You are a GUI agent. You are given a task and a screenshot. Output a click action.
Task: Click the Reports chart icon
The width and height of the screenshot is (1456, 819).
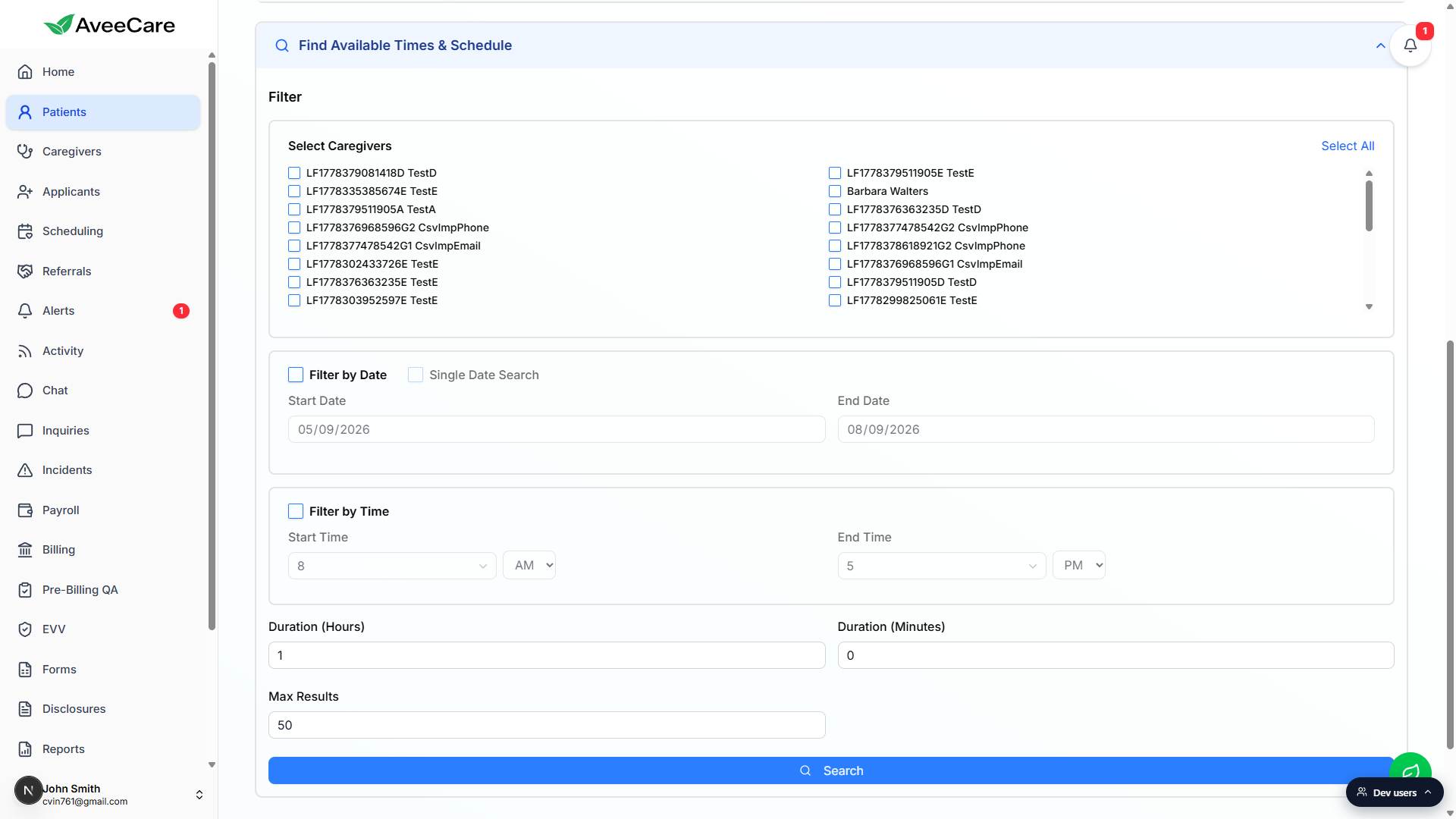25,749
